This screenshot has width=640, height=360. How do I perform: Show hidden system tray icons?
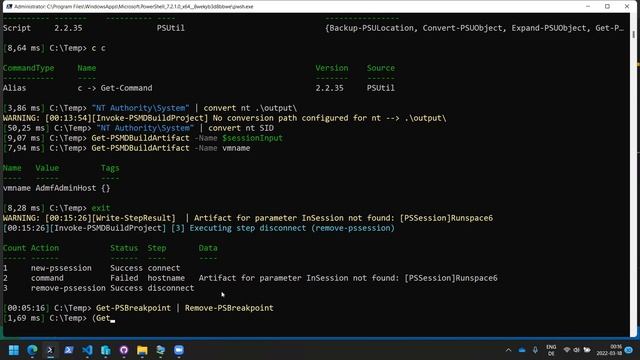point(508,350)
